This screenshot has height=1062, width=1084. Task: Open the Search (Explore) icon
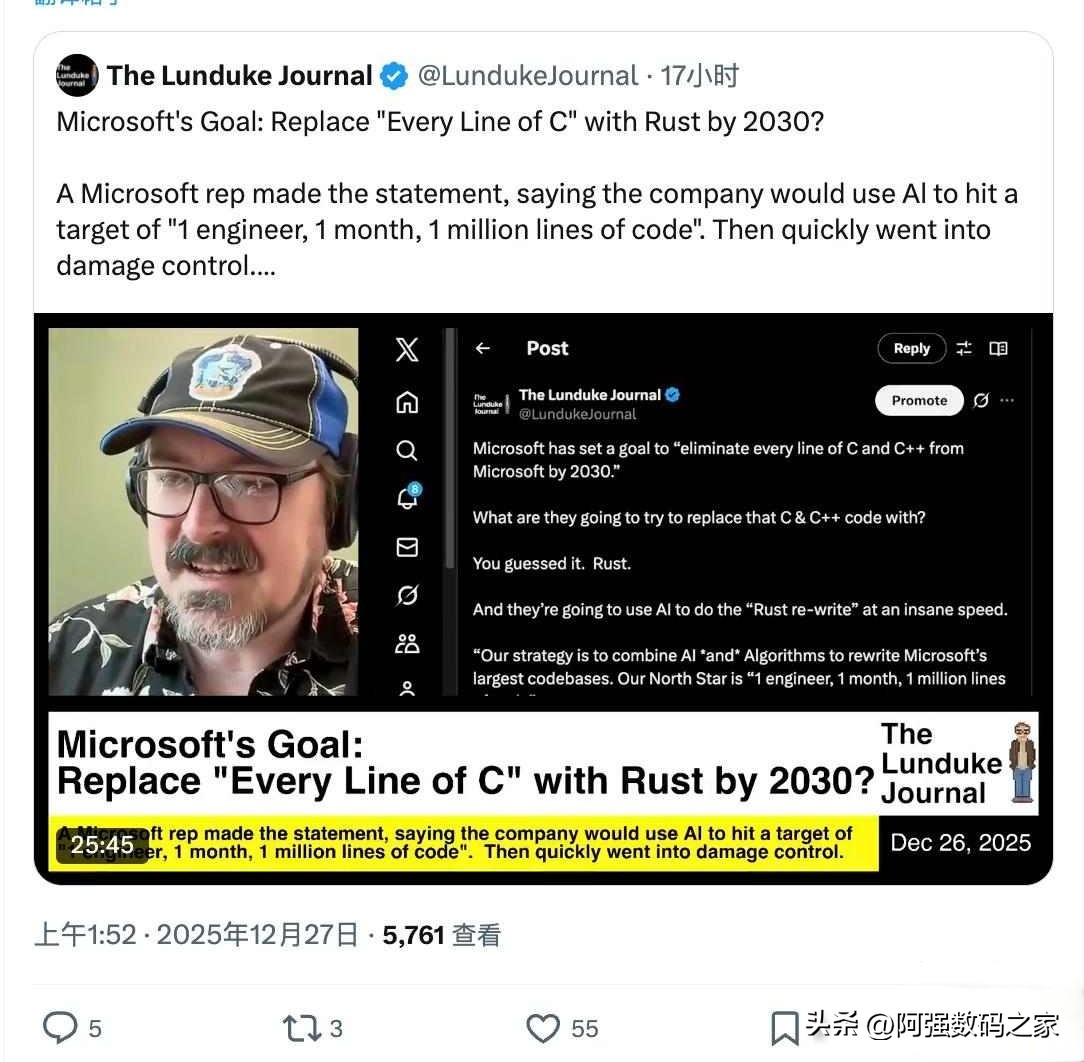[406, 450]
